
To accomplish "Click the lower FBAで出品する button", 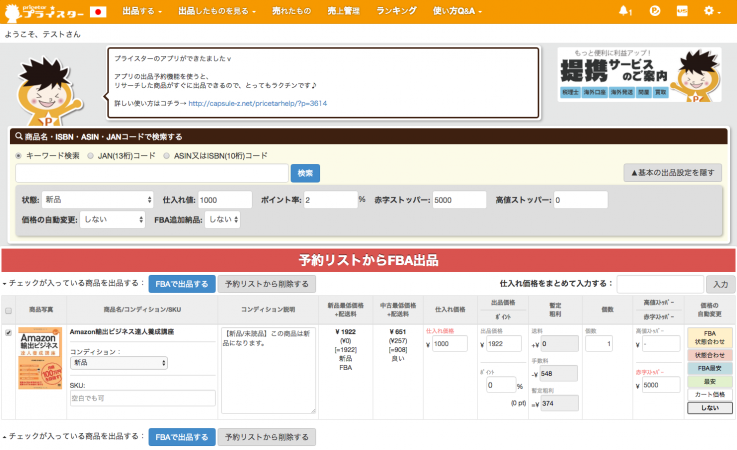I will coord(182,437).
